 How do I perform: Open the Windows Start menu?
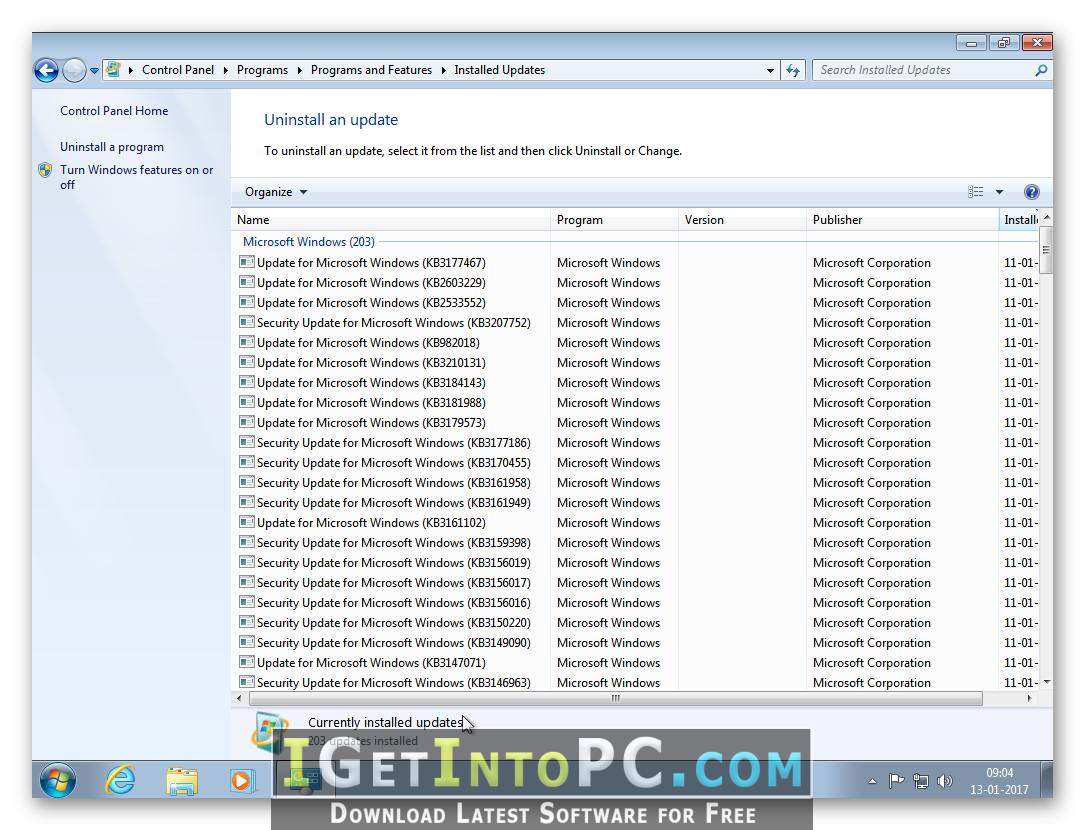pos(57,780)
